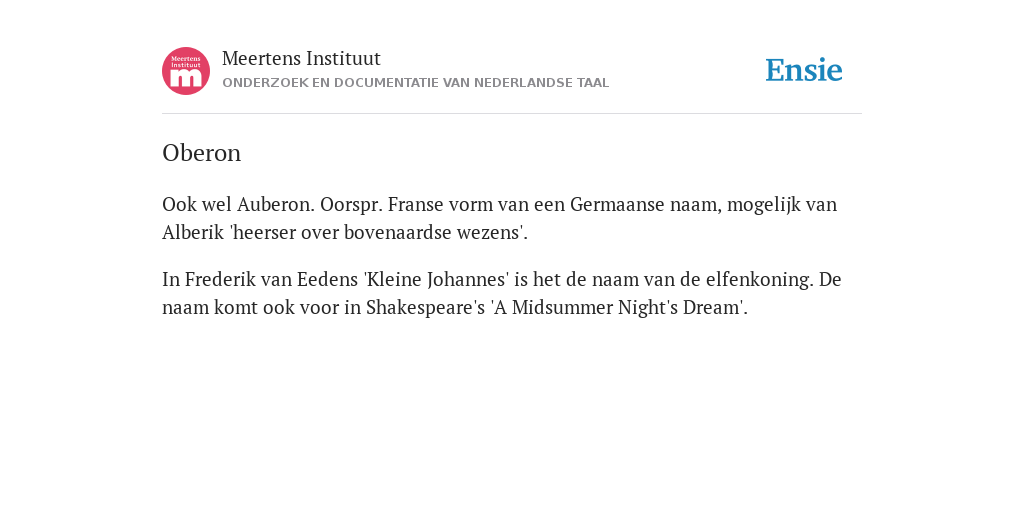Click the phrase 'heerser over bovenaardse wezens'

point(378,232)
